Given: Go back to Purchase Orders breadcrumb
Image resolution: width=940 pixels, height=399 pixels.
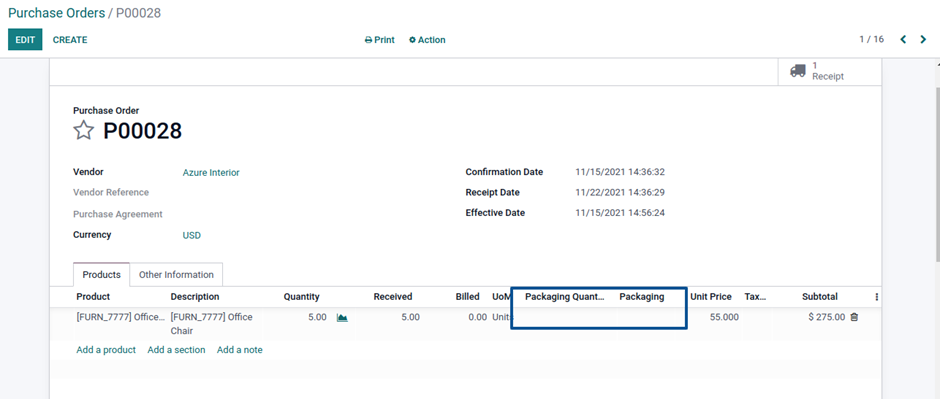Looking at the screenshot, I should tap(56, 13).
